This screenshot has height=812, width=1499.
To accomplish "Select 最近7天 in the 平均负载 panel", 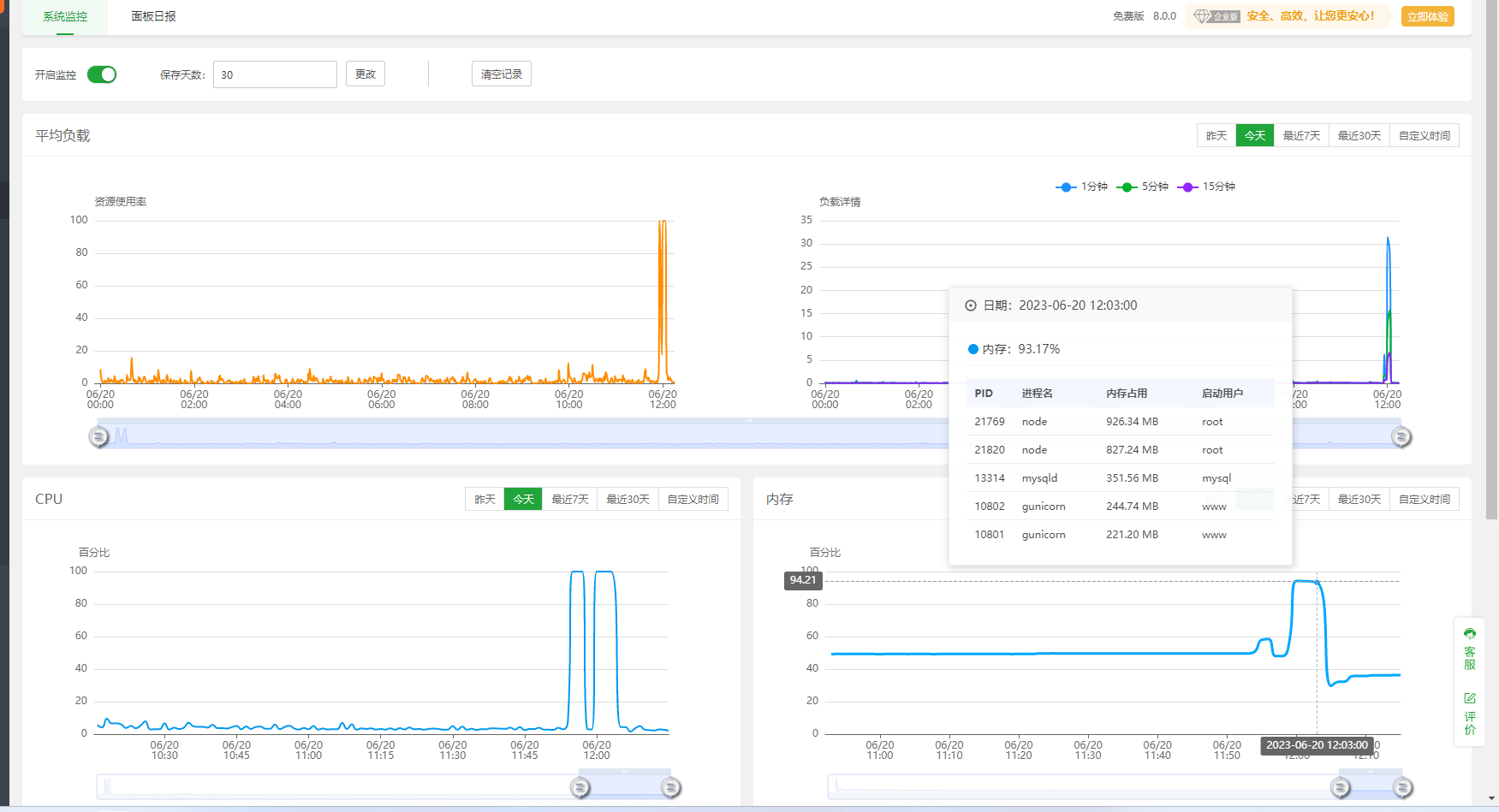I will coord(1300,136).
